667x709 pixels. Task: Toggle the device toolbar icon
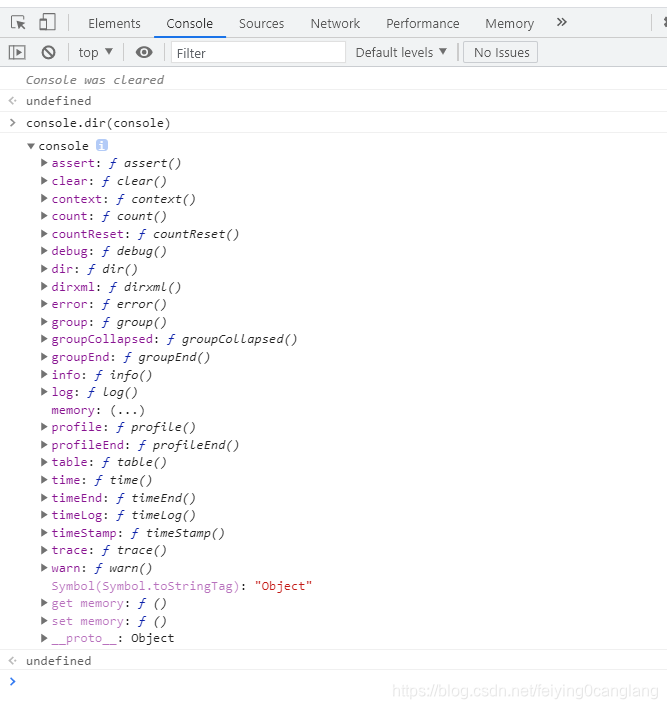(x=47, y=22)
